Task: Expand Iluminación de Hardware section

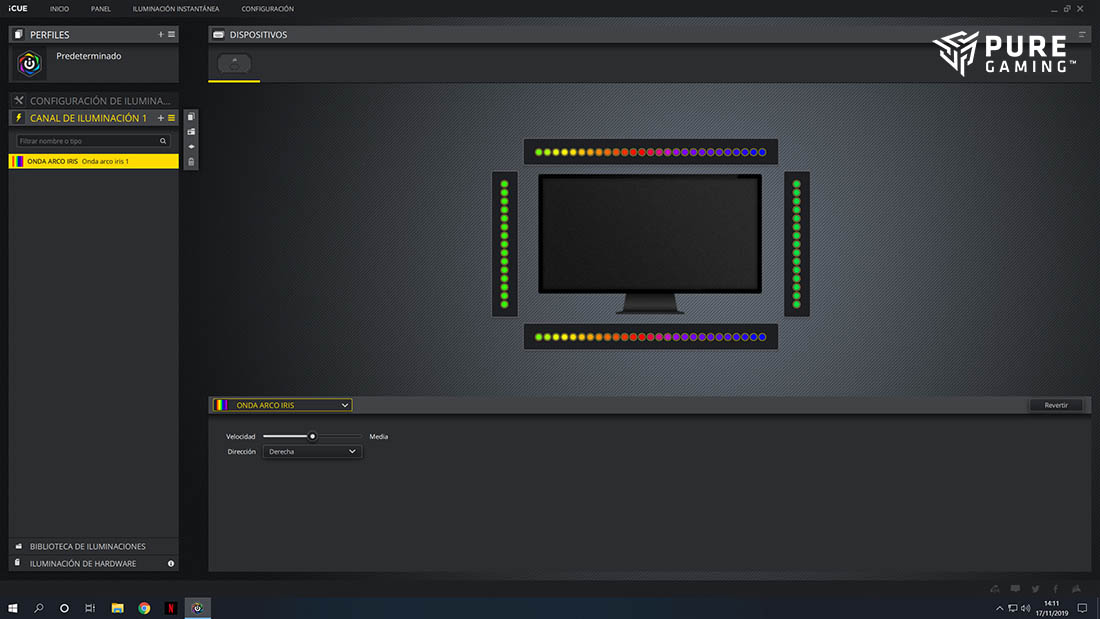Action: tap(83, 564)
